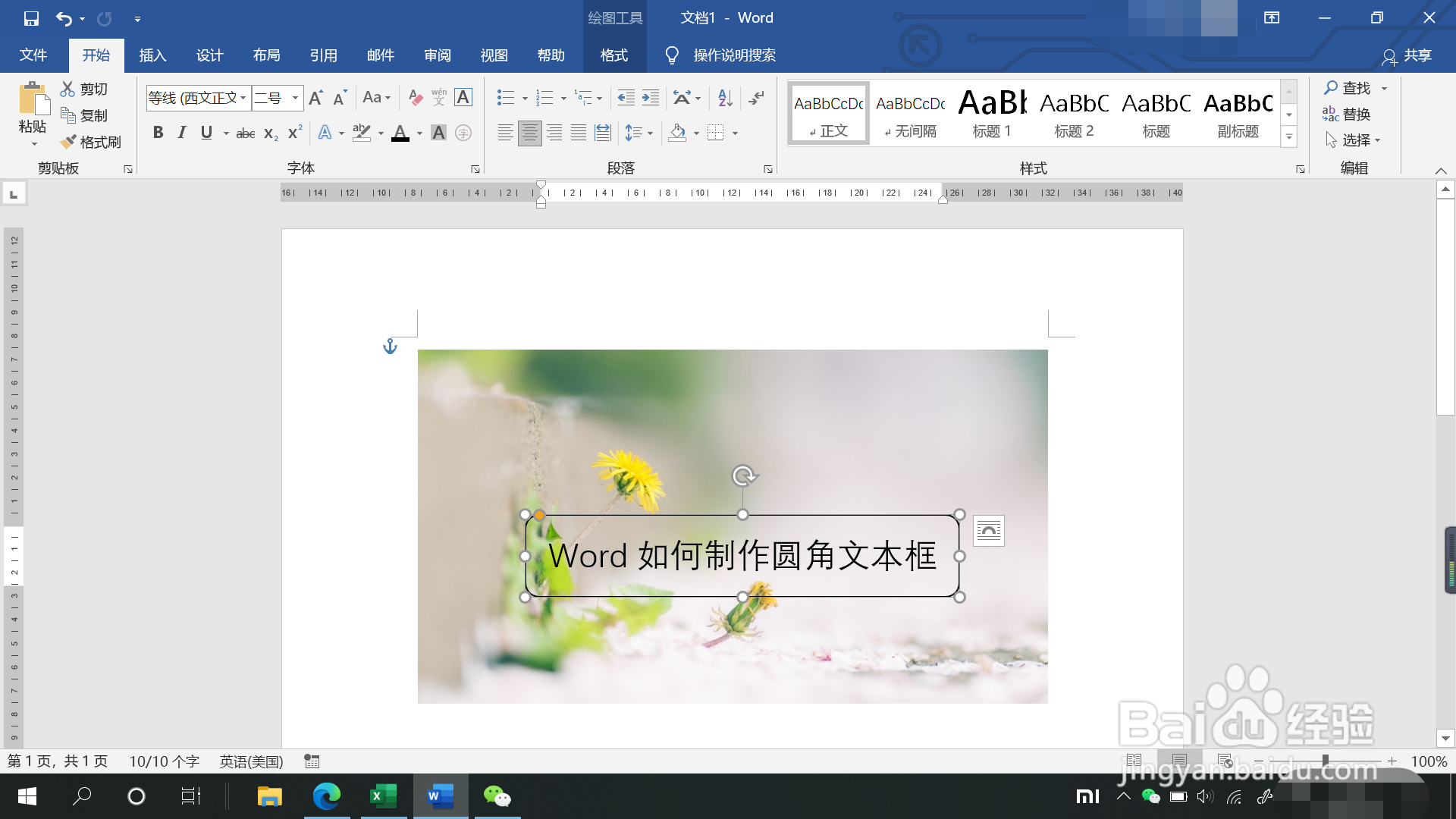Screen dimensions: 1456x819
Task: Click the Enclose Characters circle icon
Action: pyautogui.click(x=463, y=133)
